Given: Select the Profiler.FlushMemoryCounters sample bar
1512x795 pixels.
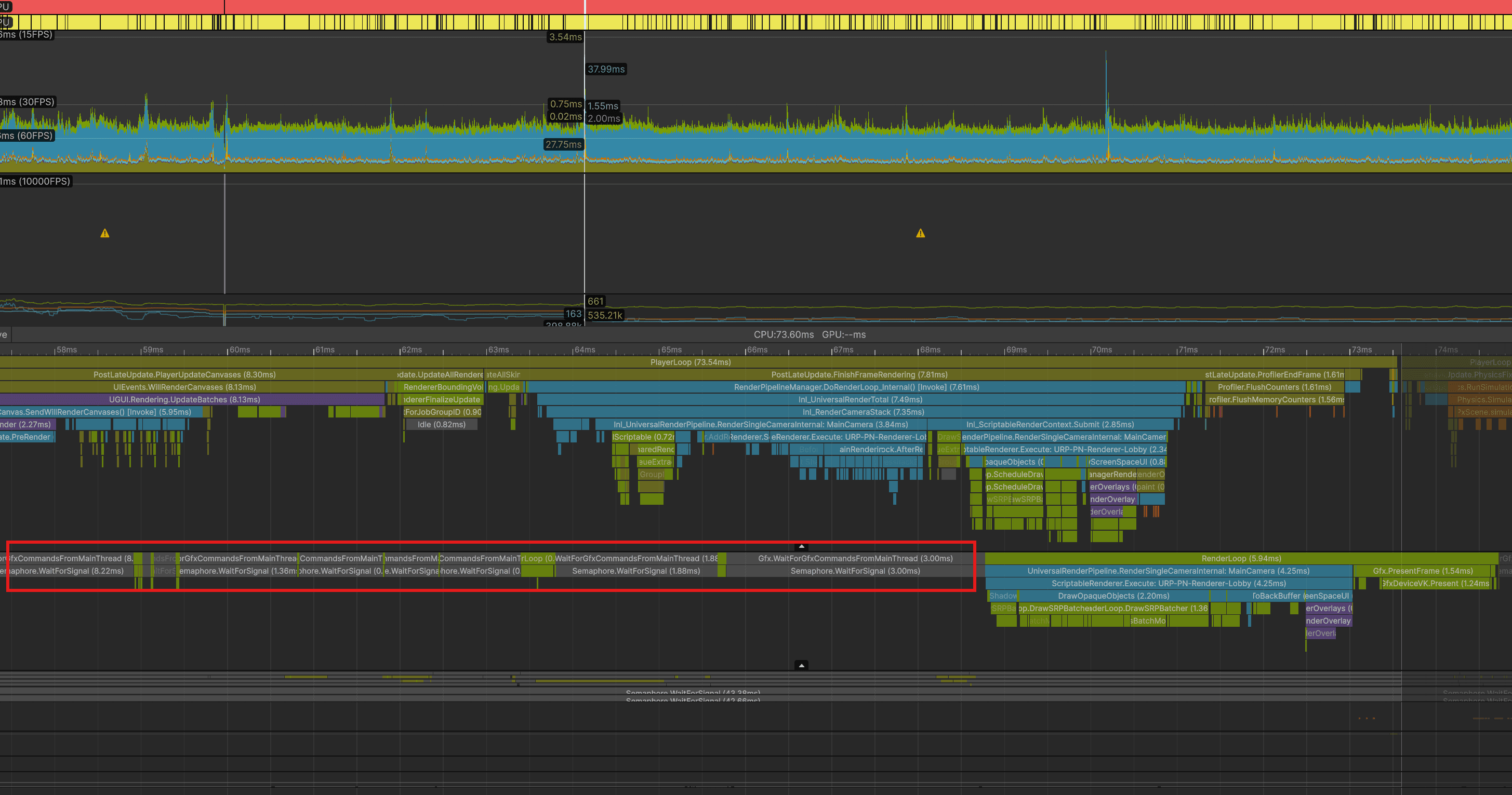Looking at the screenshot, I should (x=1276, y=399).
